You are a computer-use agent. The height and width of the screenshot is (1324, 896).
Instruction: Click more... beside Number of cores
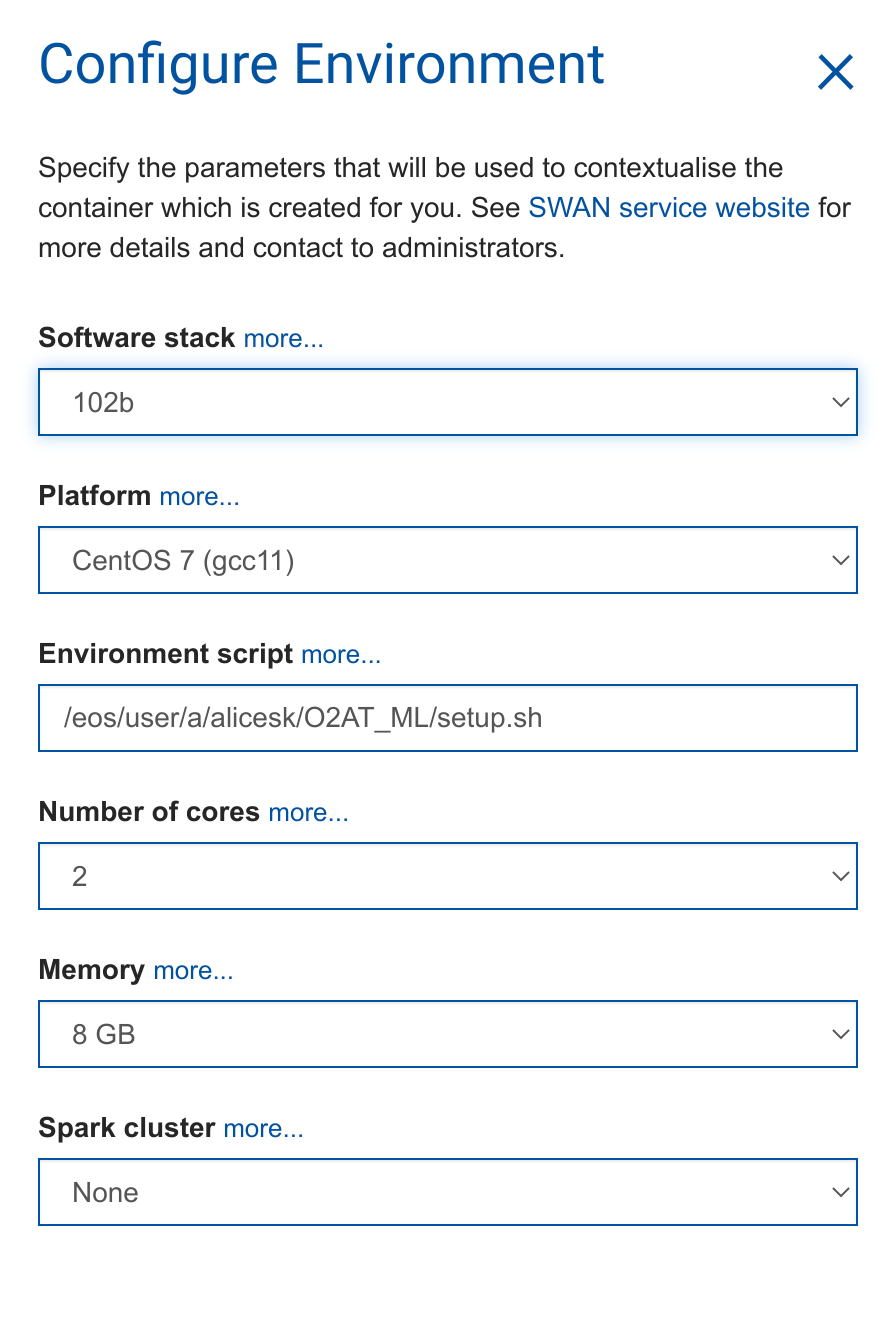tap(309, 813)
